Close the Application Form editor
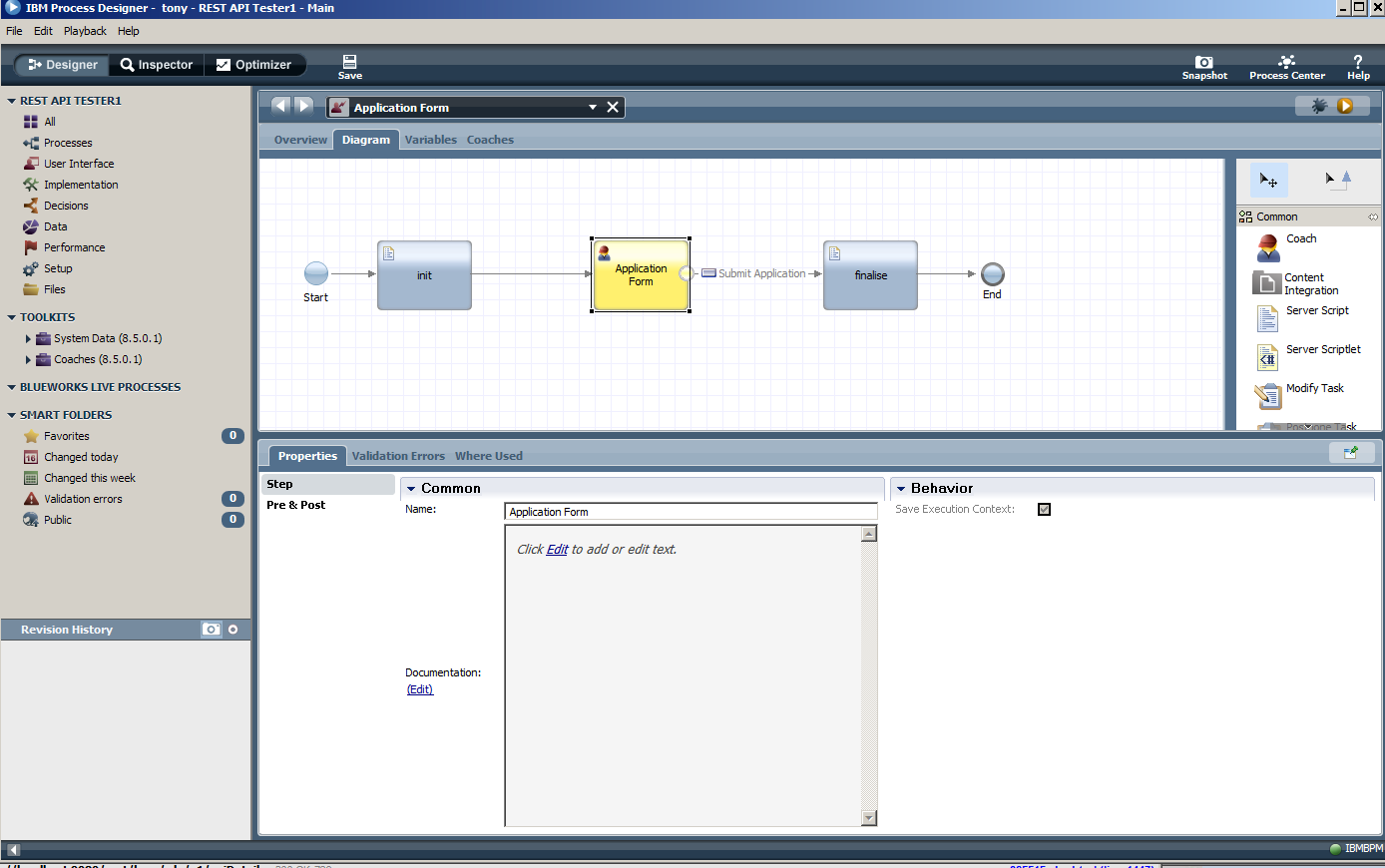The height and width of the screenshot is (868, 1385). (613, 107)
